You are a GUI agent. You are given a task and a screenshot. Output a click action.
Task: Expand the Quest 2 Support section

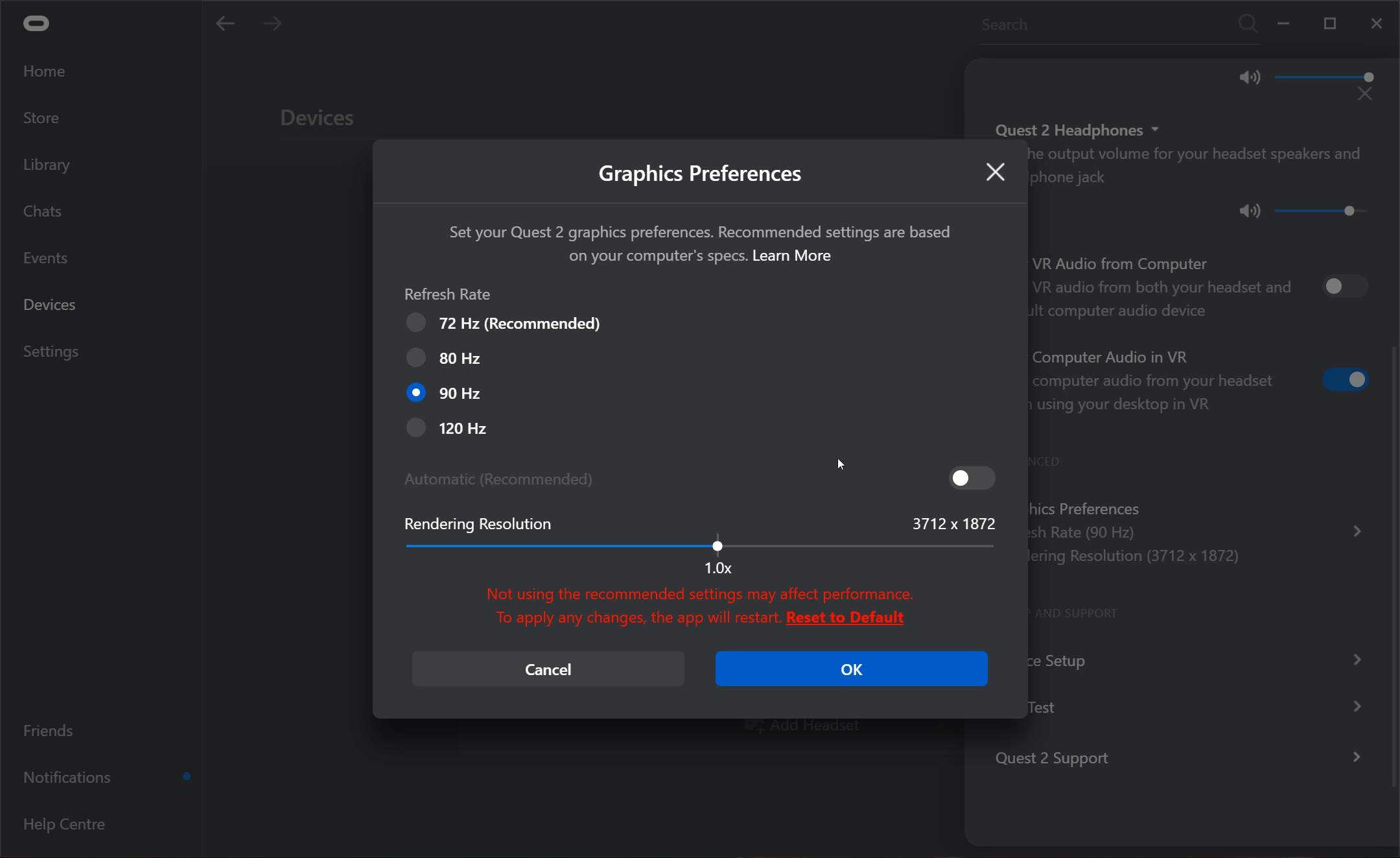pyautogui.click(x=1357, y=757)
